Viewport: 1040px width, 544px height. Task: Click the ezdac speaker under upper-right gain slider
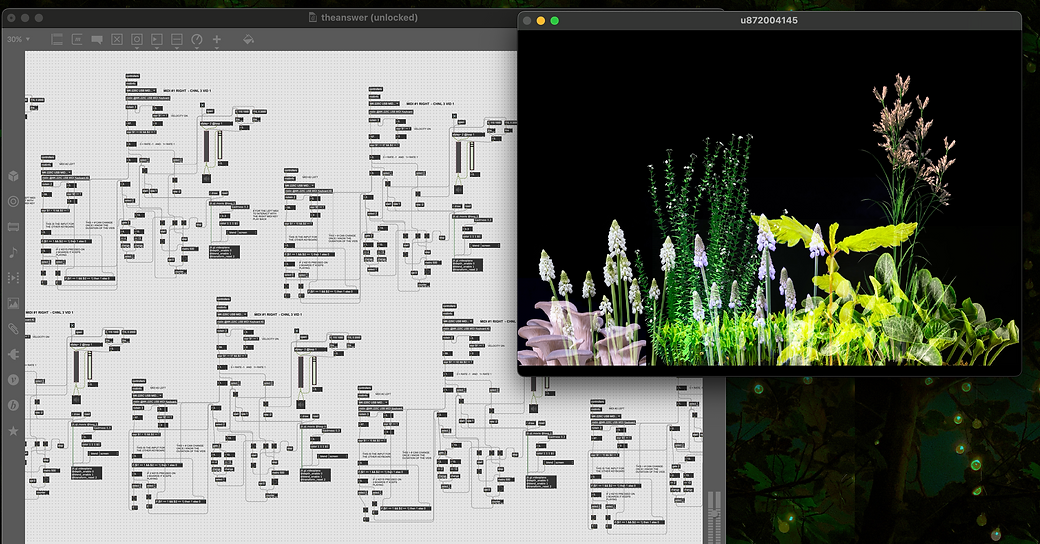coord(458,190)
